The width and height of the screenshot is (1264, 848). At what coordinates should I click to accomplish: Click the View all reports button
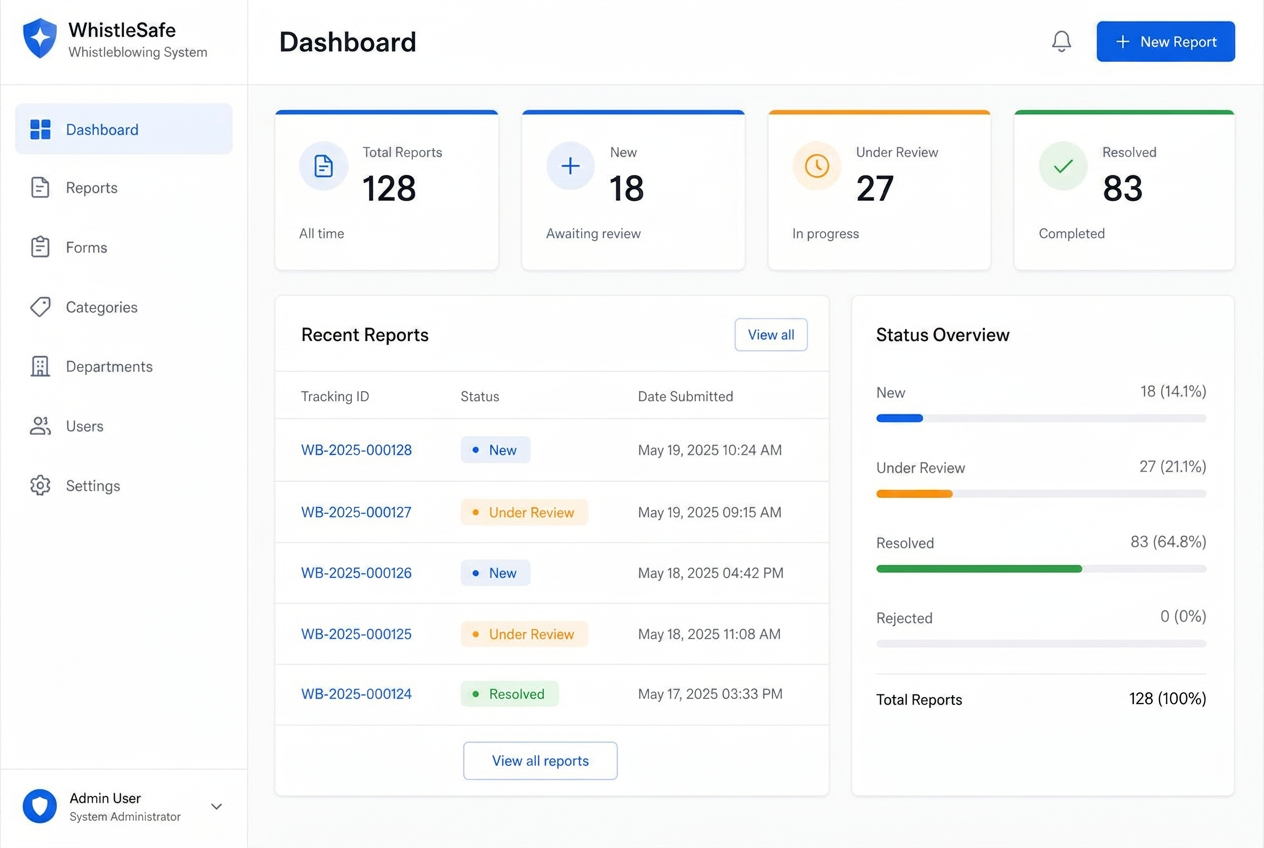pos(540,761)
